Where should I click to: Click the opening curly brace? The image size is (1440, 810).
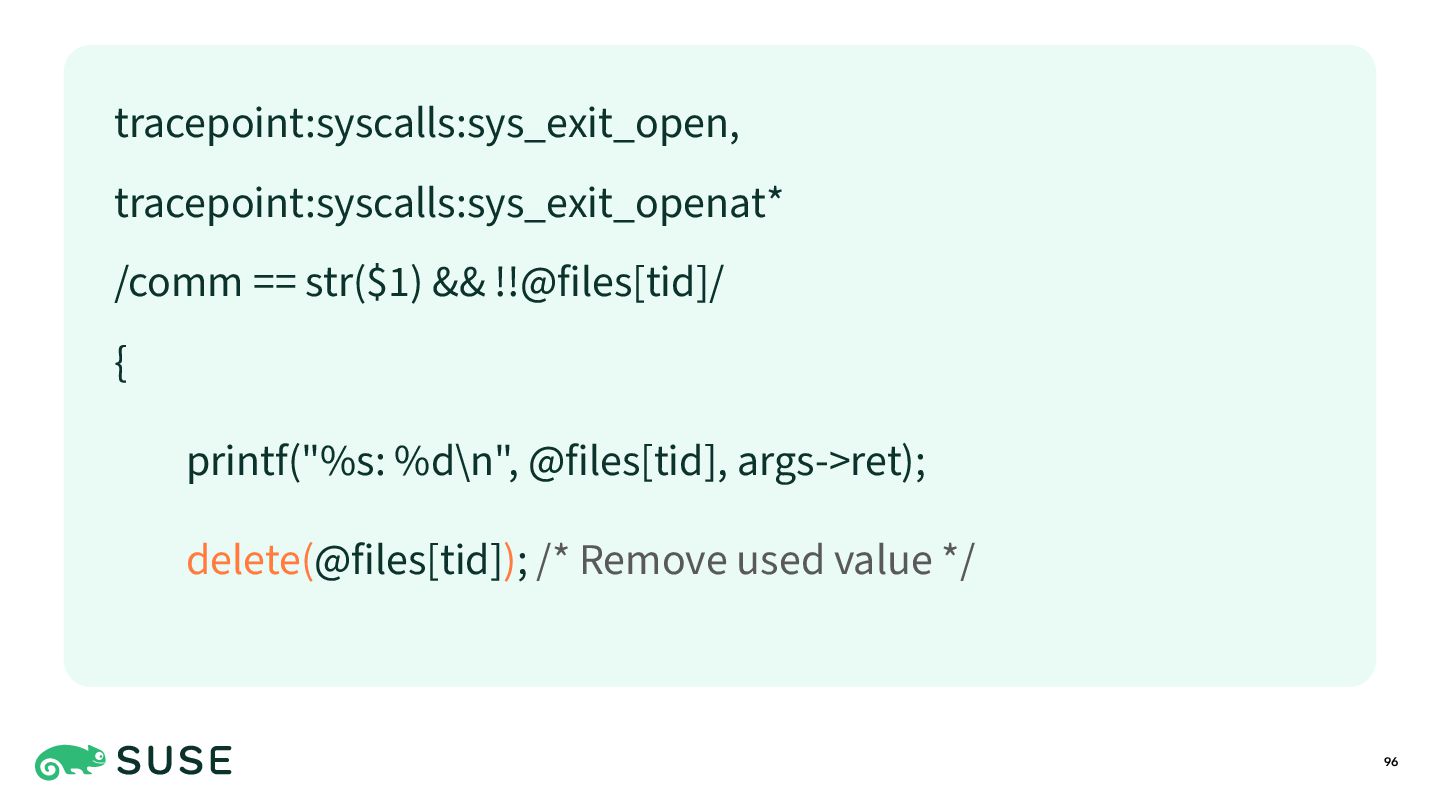(121, 365)
